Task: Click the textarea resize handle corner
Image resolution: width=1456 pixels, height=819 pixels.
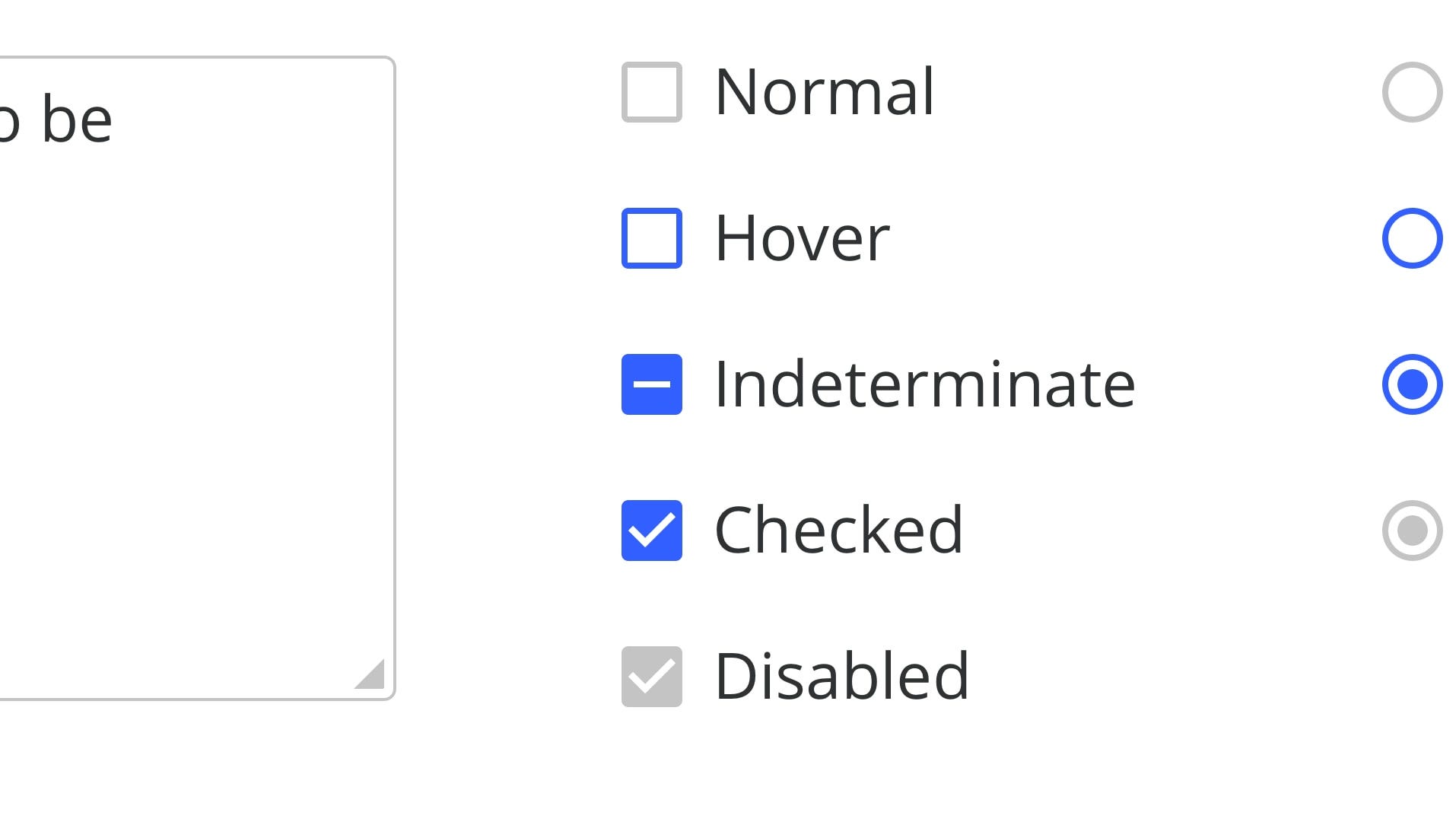Action: 371,675
